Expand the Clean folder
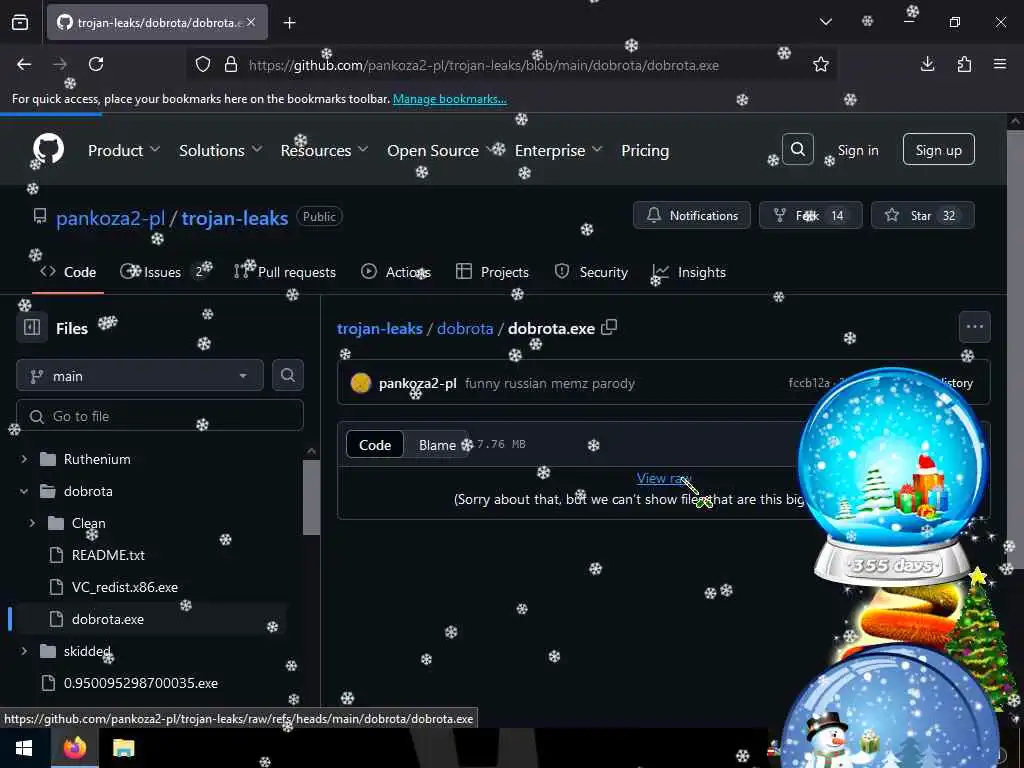This screenshot has width=1024, height=768. click(32, 523)
